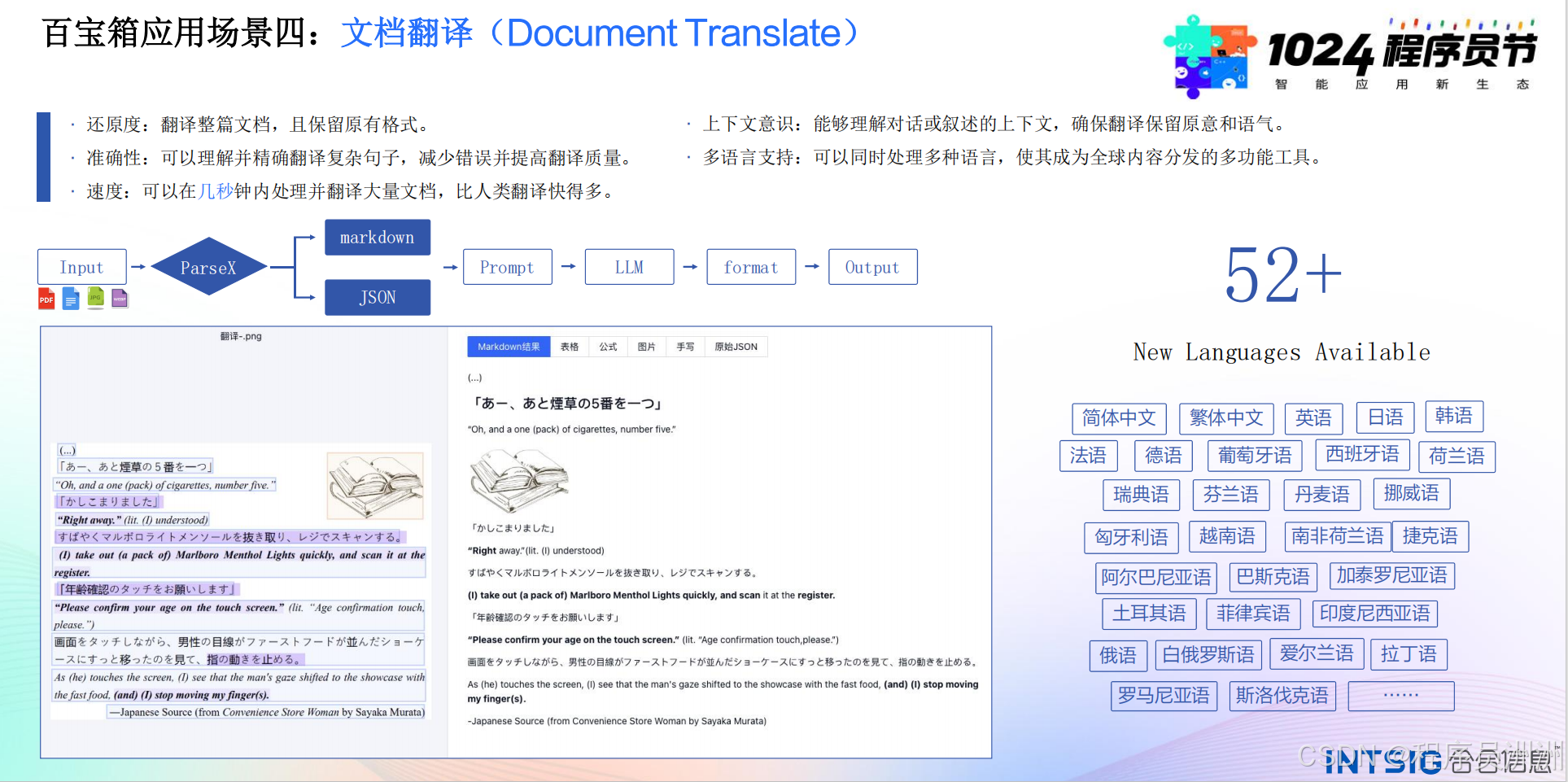Click the blue 几秒 highlighted text

[x=216, y=191]
